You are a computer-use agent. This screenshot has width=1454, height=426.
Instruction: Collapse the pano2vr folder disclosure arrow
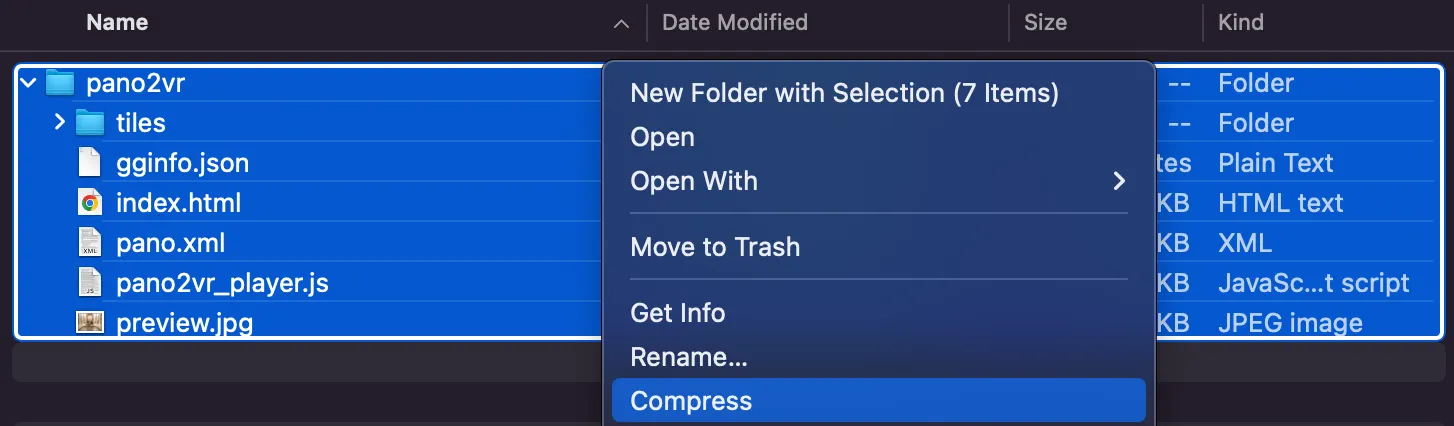28,83
